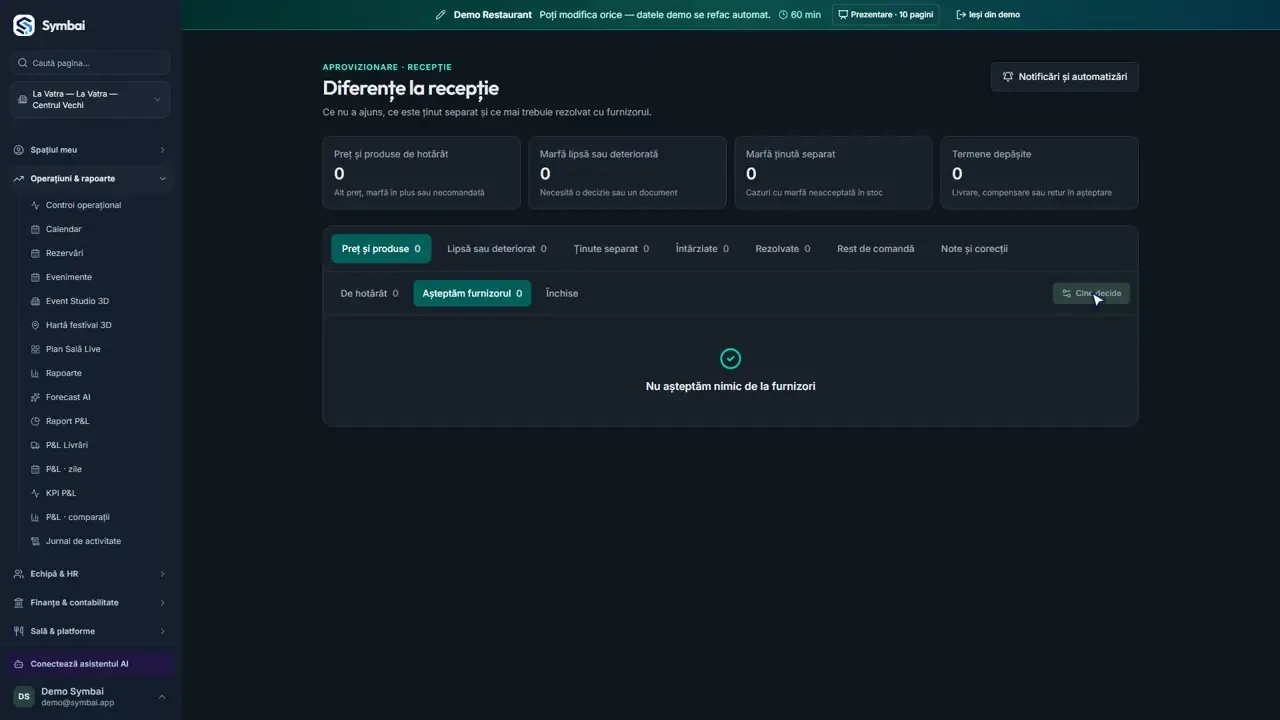Click Ieși din demo link

coord(988,15)
